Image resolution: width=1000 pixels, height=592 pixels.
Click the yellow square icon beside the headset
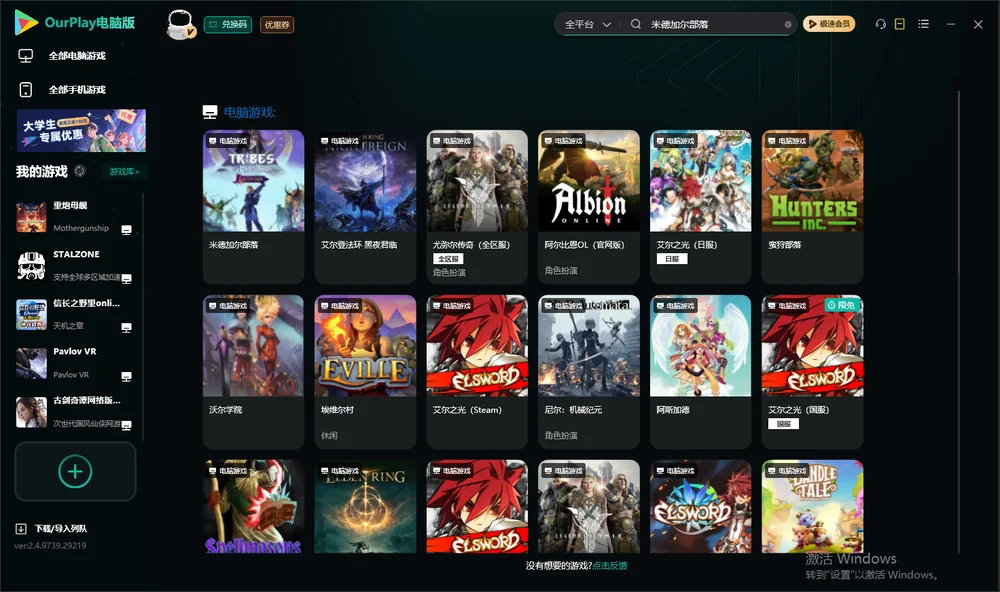tap(900, 24)
